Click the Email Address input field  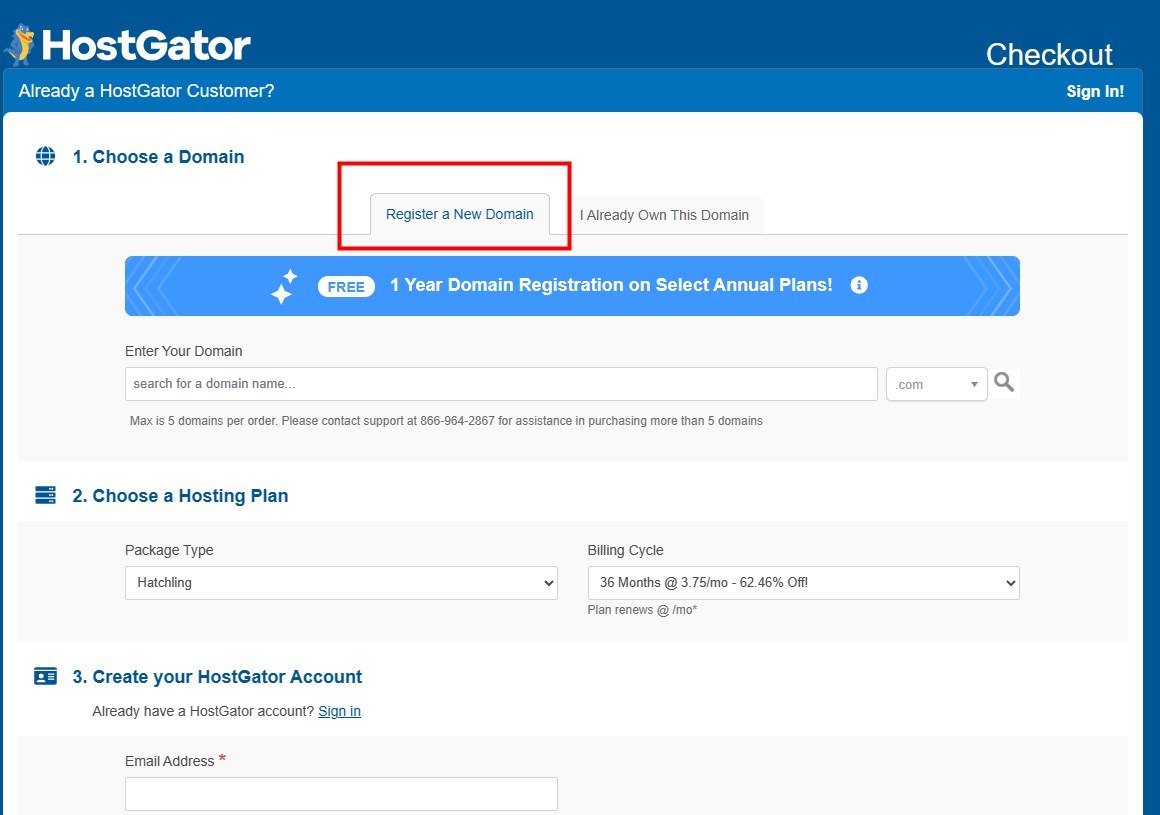(x=341, y=794)
